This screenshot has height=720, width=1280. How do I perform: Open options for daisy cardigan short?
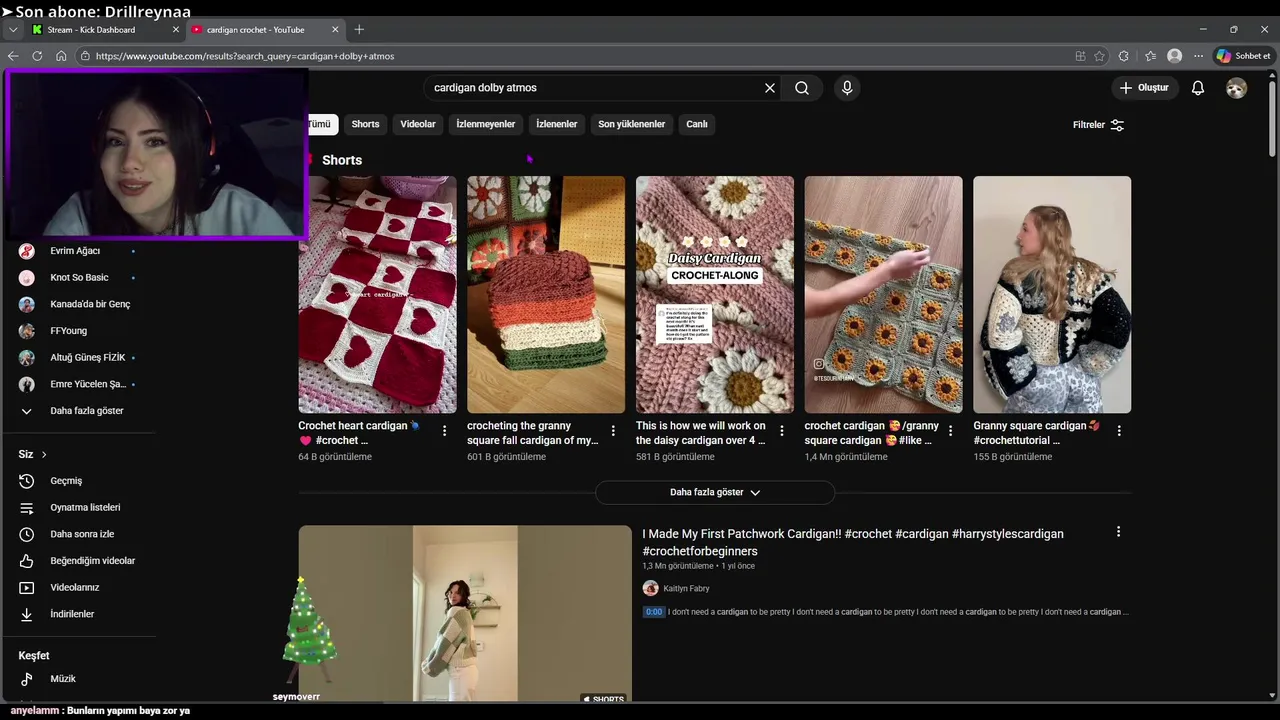782,431
